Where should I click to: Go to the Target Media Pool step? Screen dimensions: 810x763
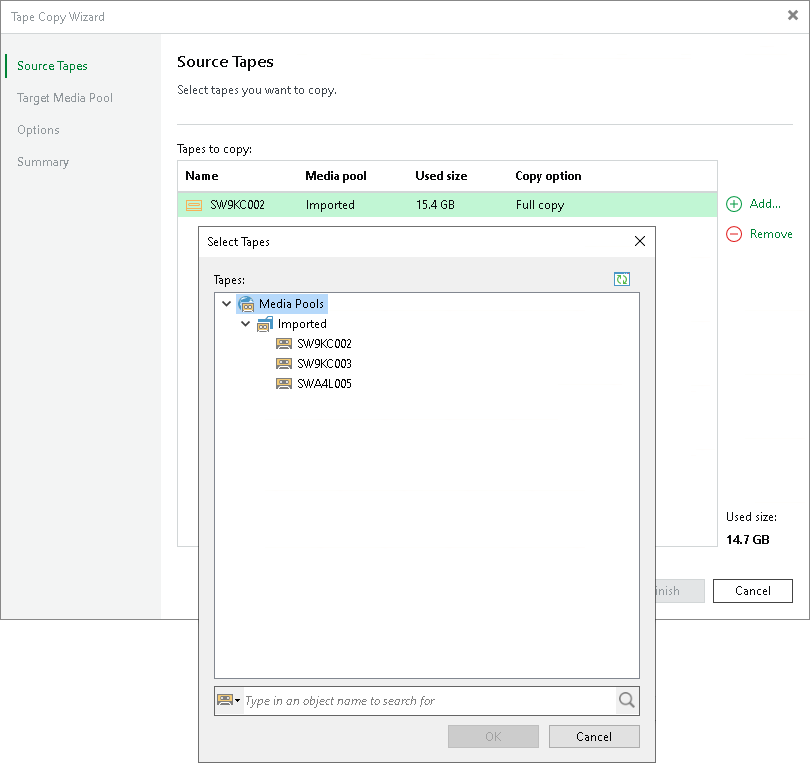(65, 98)
